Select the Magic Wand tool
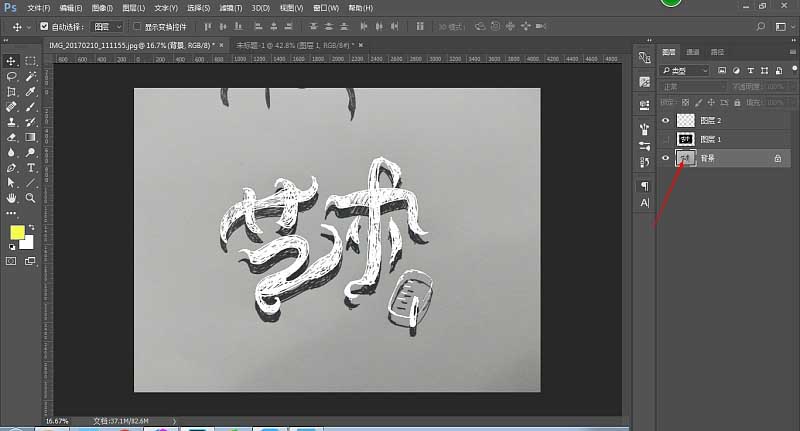 [31, 77]
